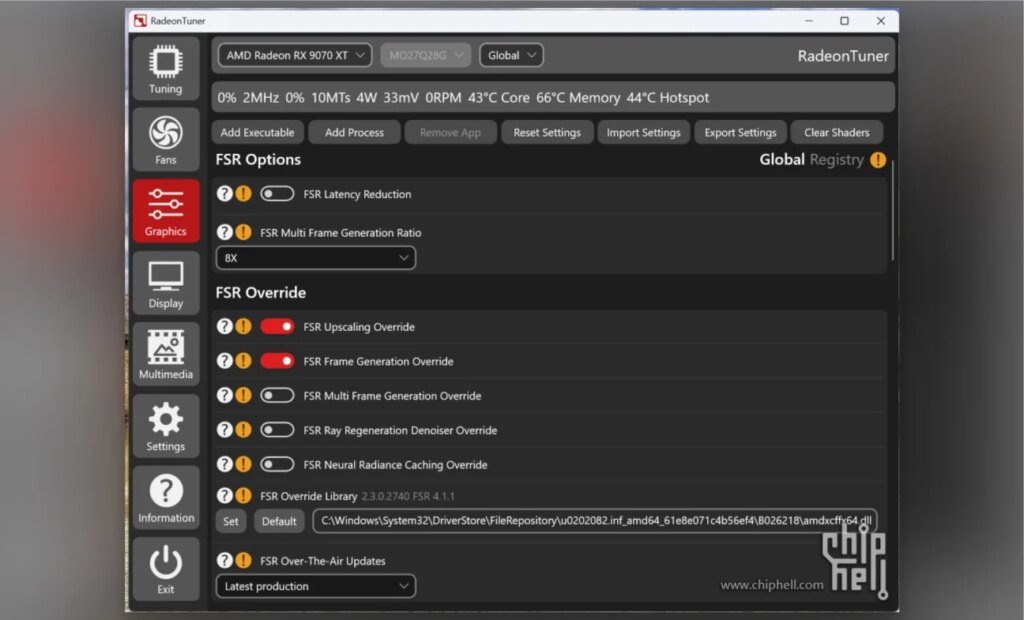Click warning icon for FSR Ray Regeneration Denoiser Override

coord(243,430)
